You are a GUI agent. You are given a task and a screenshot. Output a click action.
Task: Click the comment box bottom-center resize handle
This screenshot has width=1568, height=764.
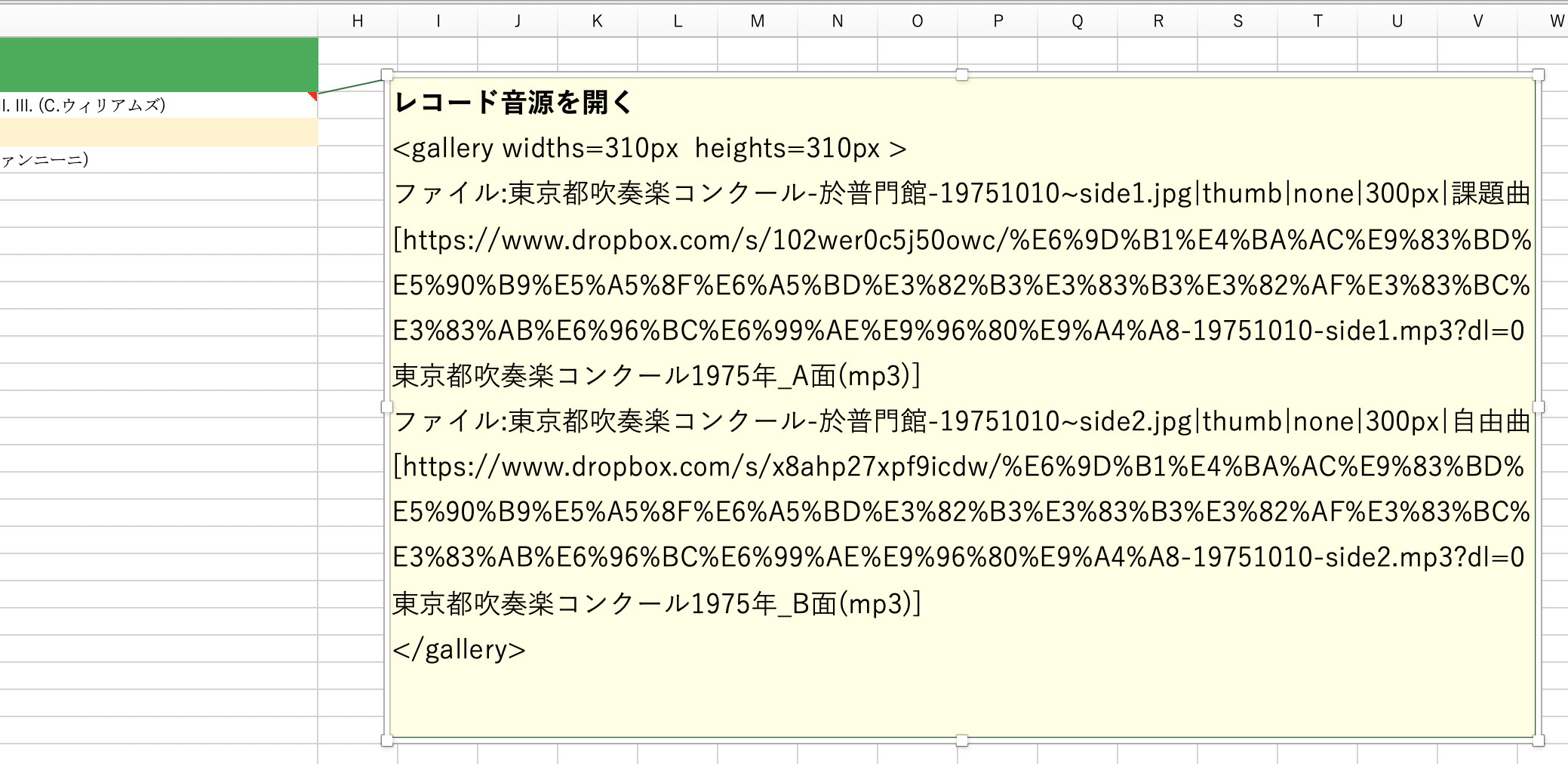[x=962, y=741]
